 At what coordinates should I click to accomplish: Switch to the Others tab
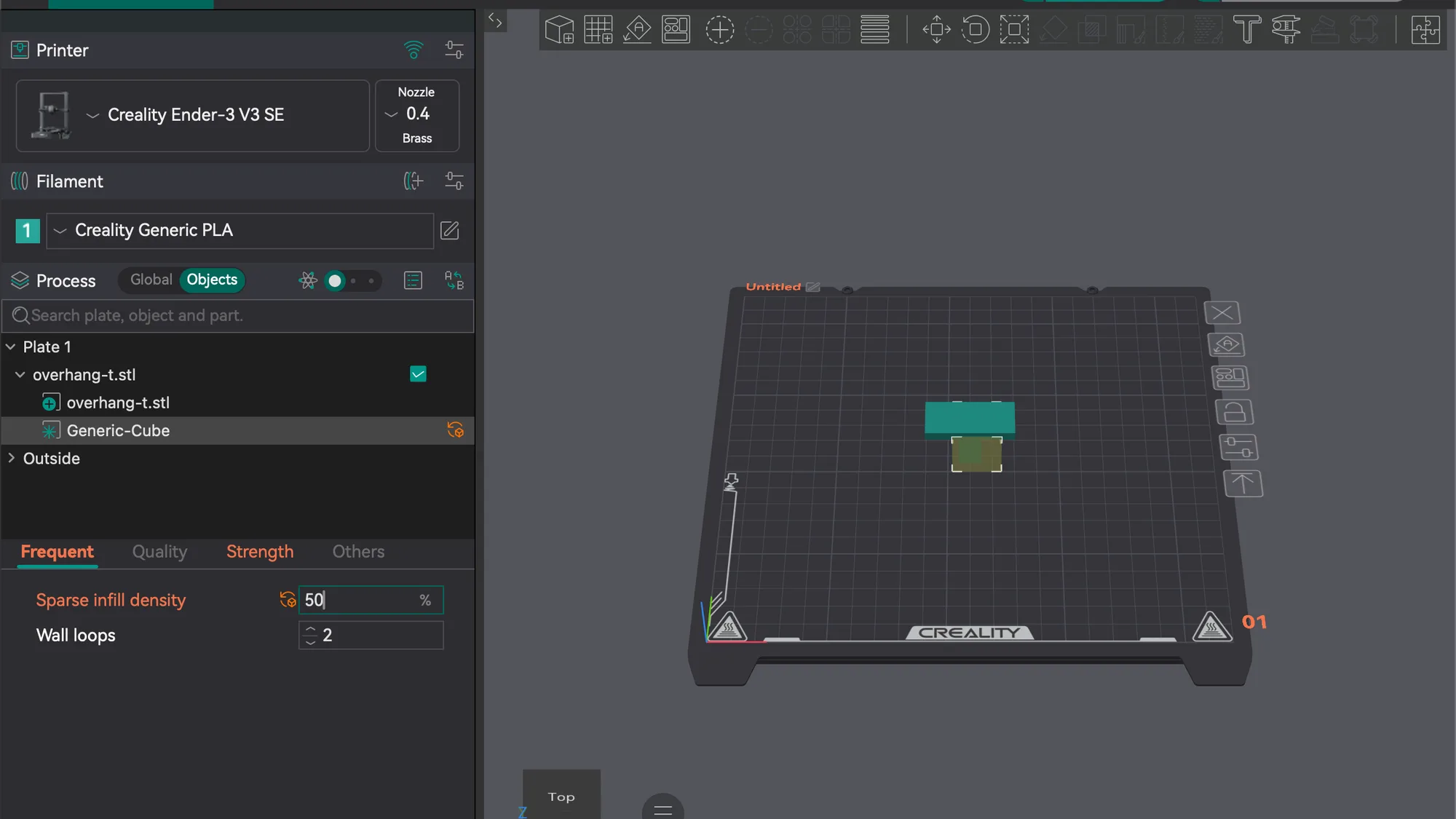tap(358, 552)
